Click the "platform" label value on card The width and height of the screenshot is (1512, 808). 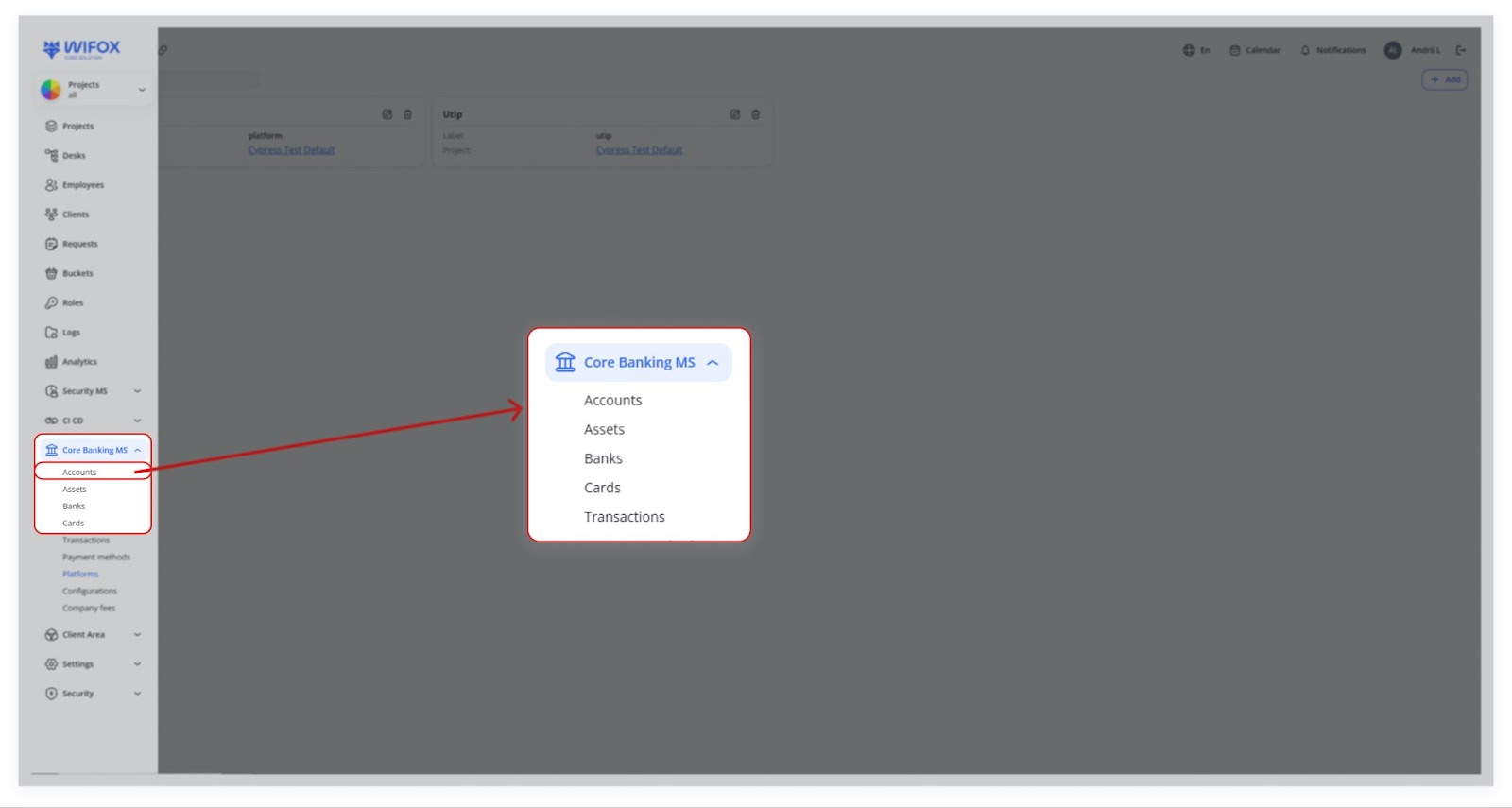[x=265, y=136]
